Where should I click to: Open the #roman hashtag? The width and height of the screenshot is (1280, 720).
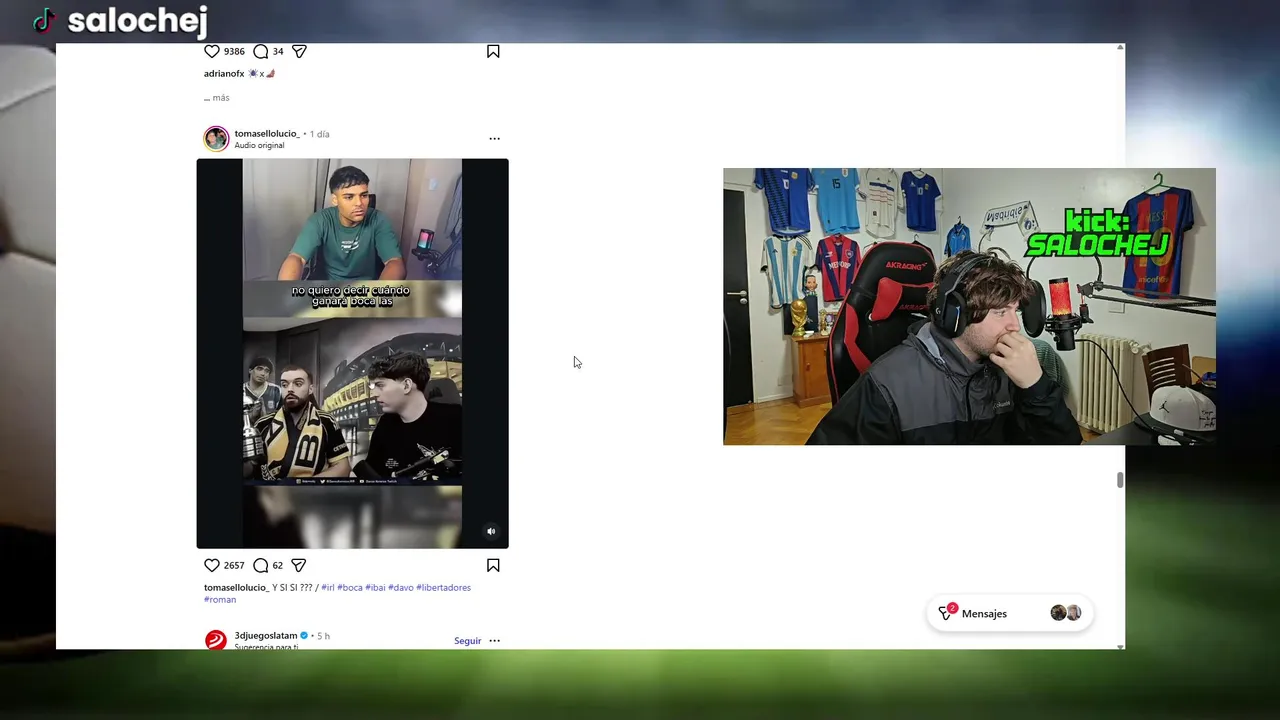coord(220,600)
